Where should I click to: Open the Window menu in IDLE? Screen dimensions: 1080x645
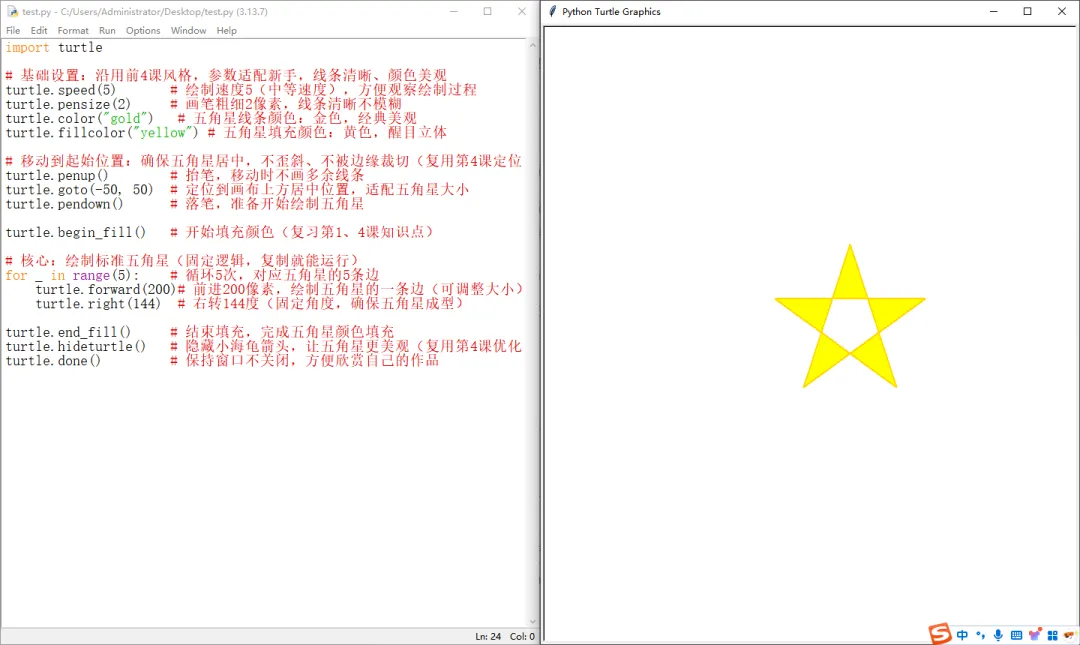[x=188, y=30]
